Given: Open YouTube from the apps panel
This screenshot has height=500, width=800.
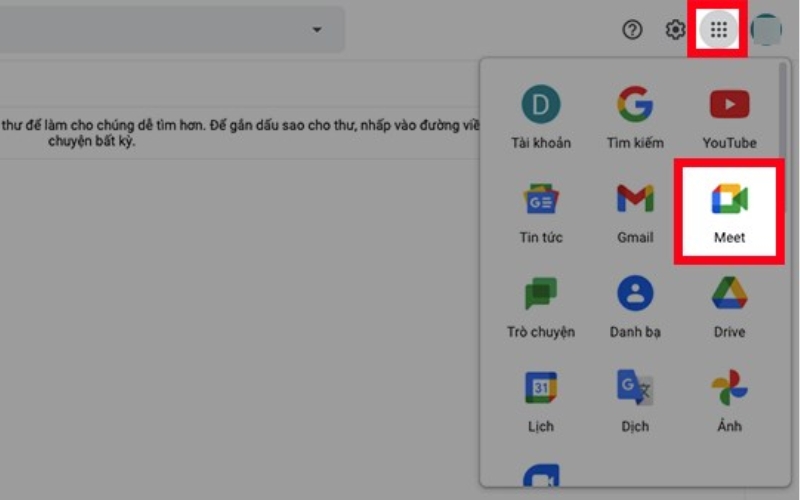Looking at the screenshot, I should pos(730,118).
